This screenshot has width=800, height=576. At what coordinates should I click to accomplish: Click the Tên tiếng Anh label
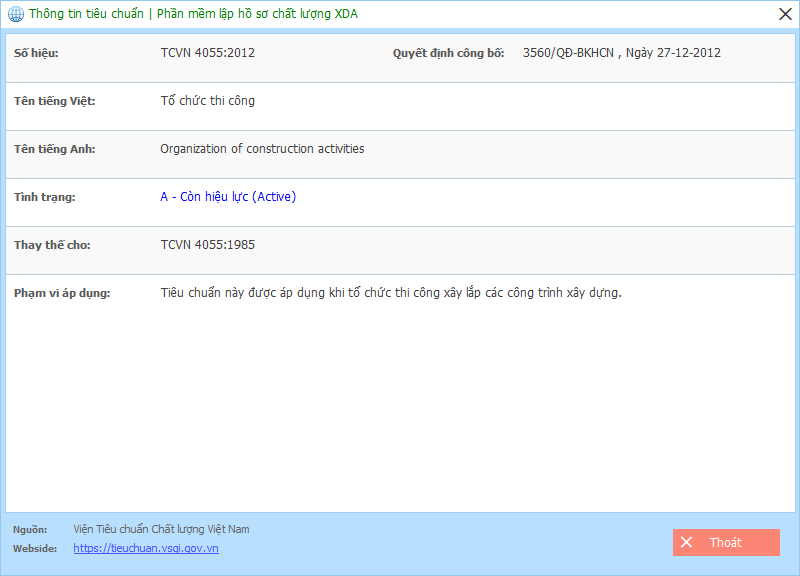point(55,149)
